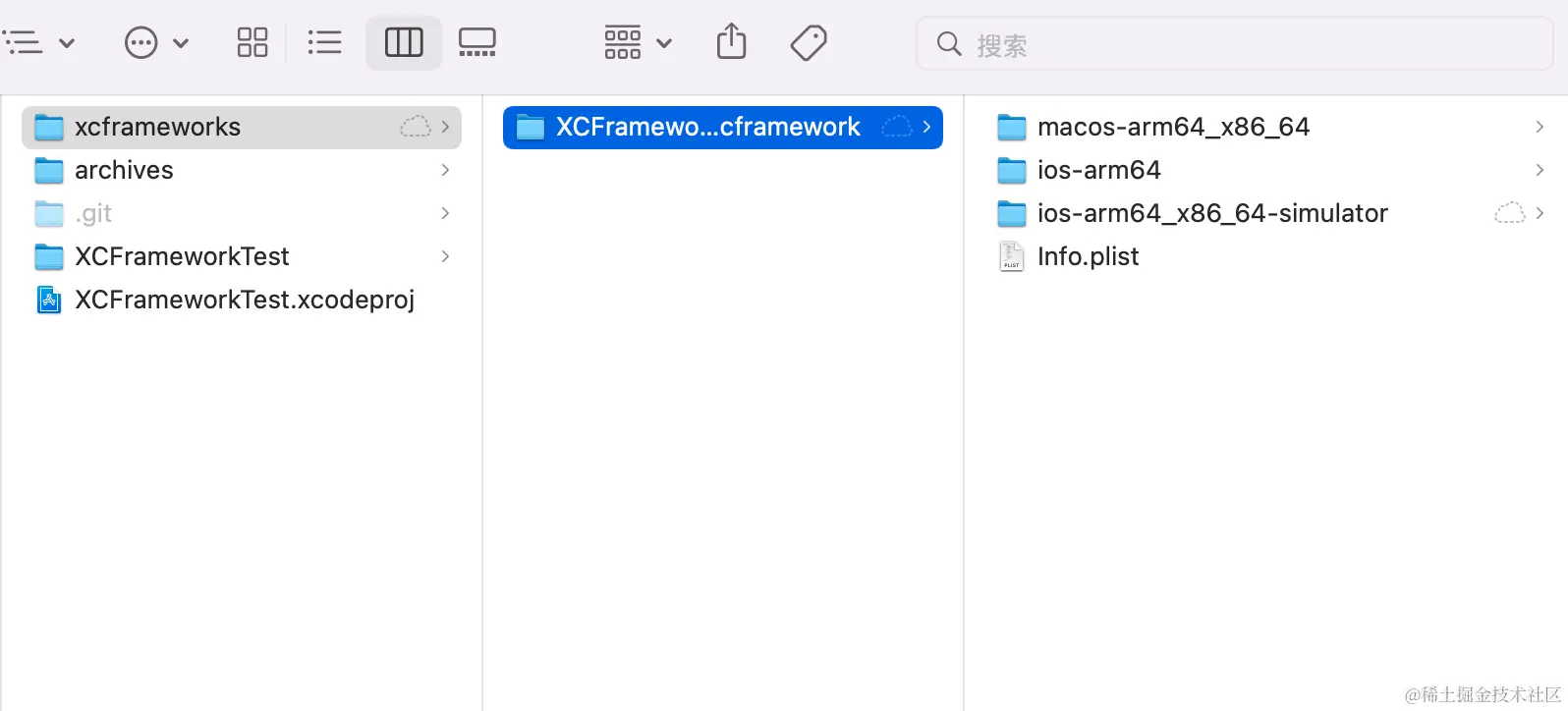
Task: Expand the xcframeworks folder chevron
Action: pyautogui.click(x=445, y=127)
